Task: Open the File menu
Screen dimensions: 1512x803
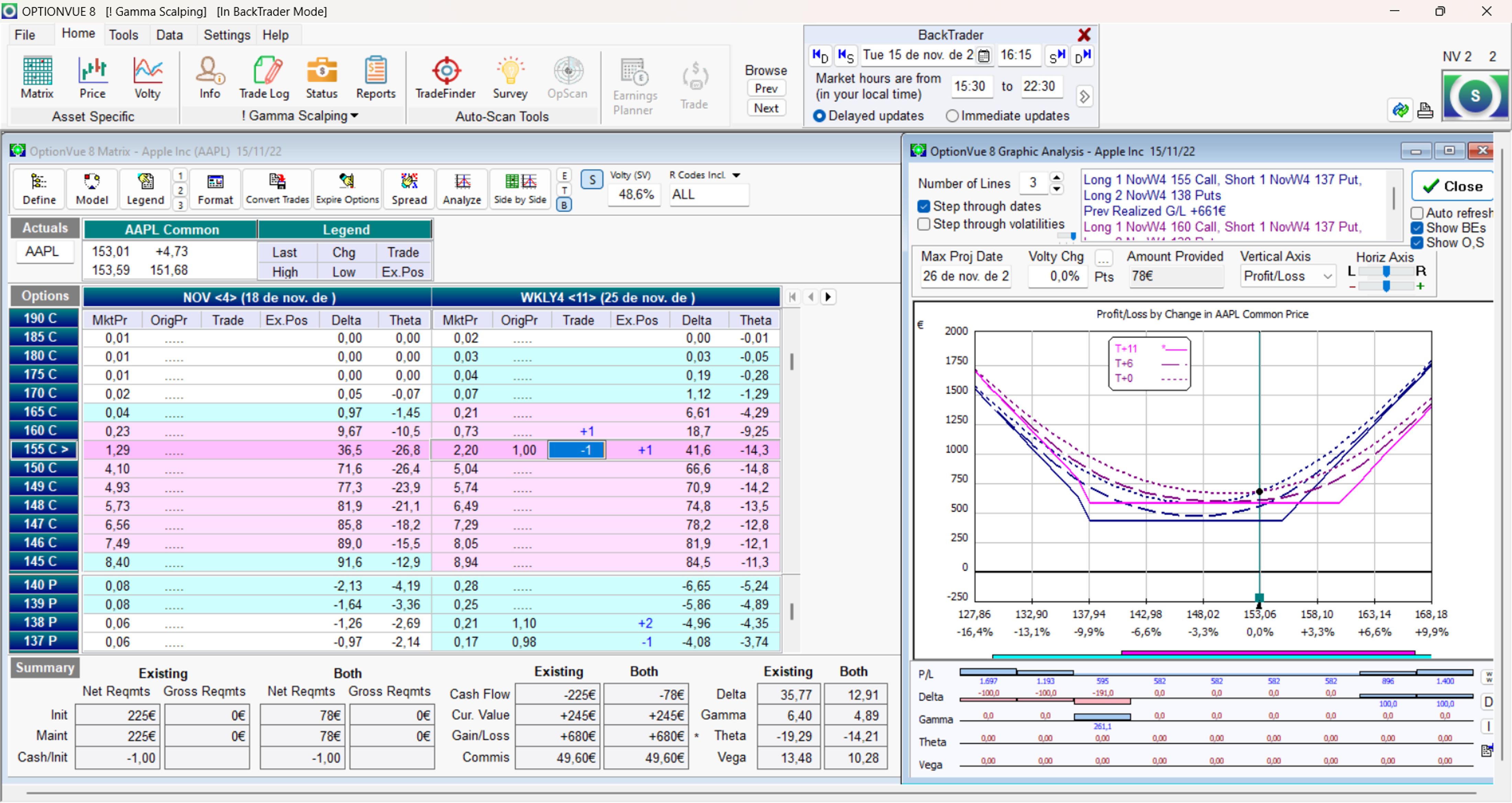Action: click(25, 35)
